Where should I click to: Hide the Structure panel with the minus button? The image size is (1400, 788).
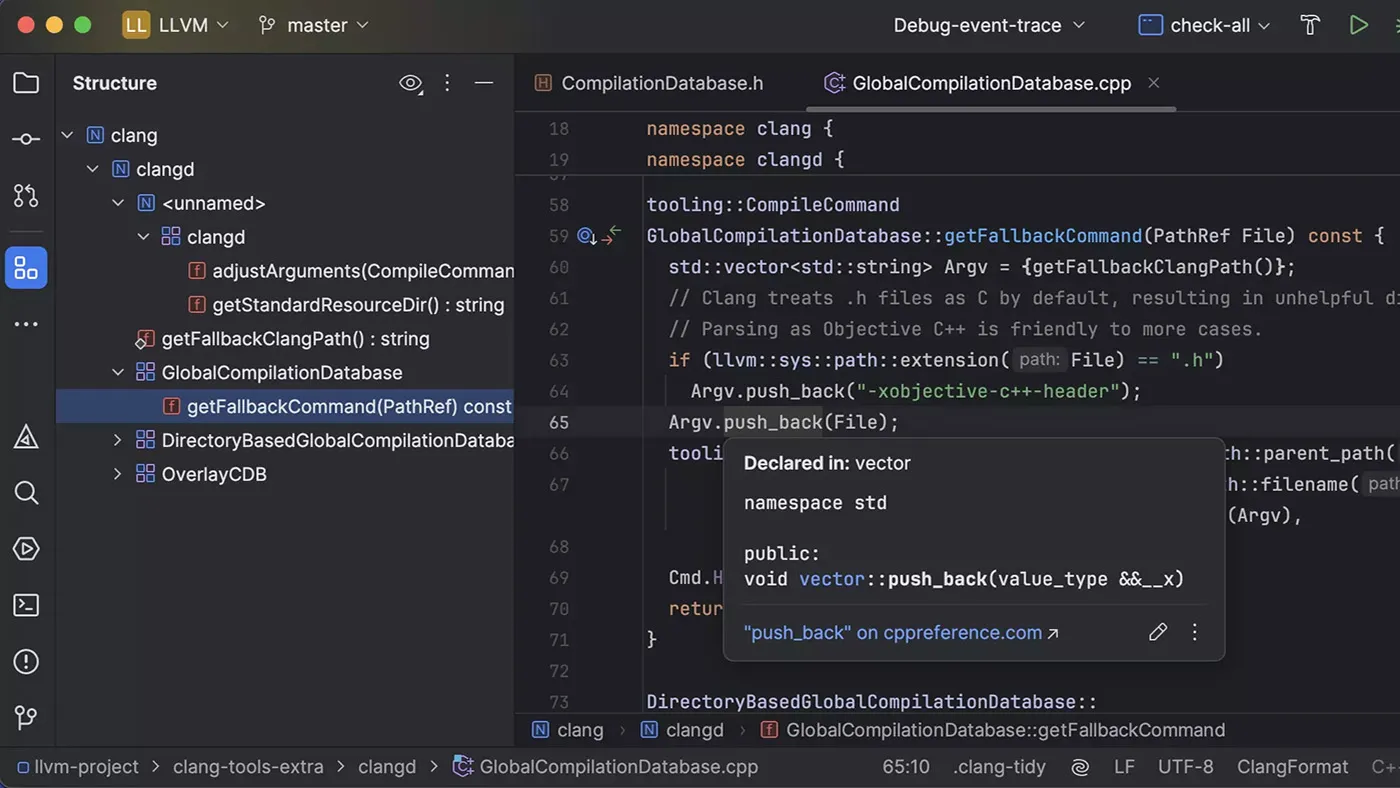(484, 83)
